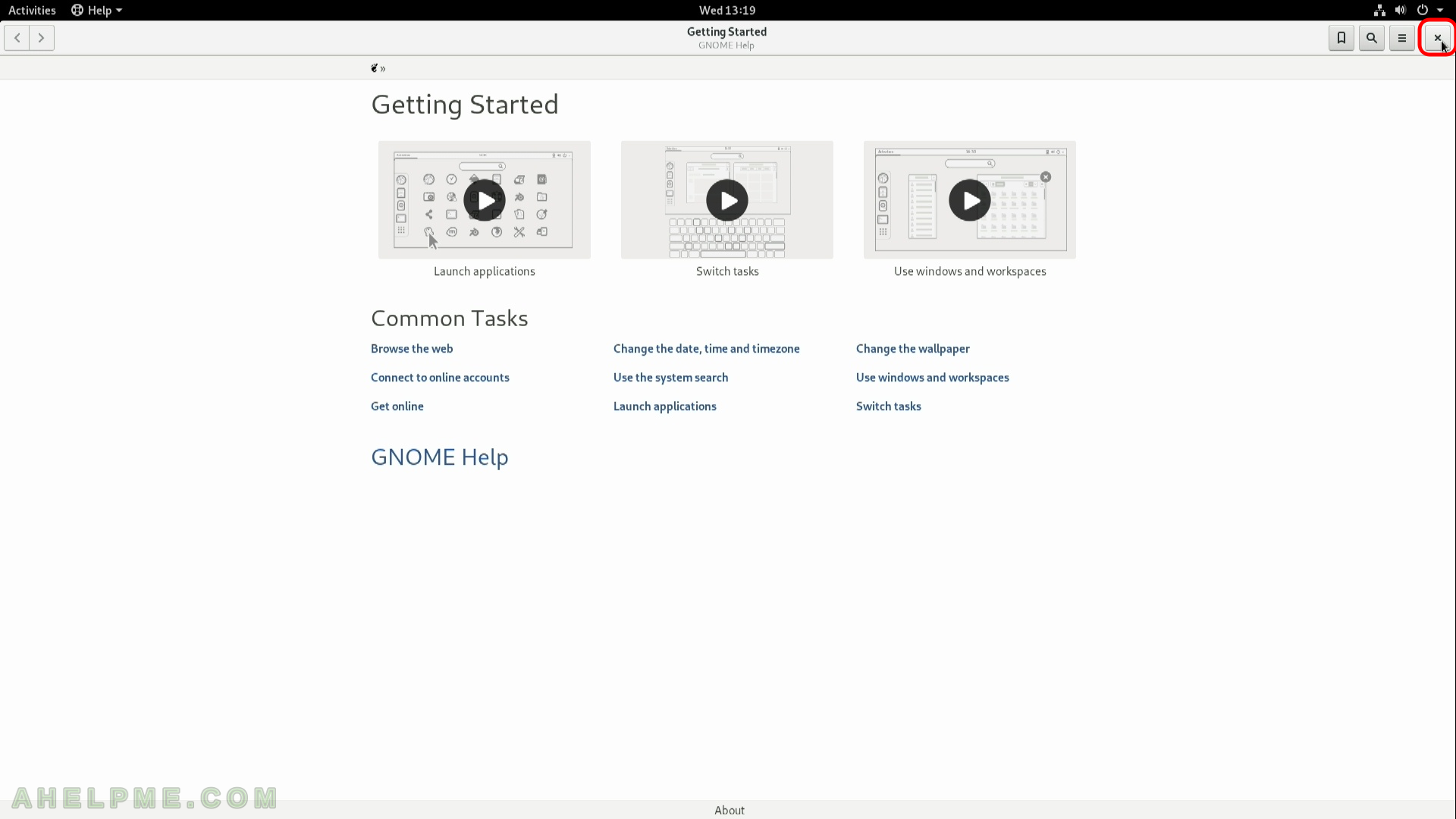1456x819 pixels.
Task: Go forward with the right arrow button
Action: tap(42, 38)
